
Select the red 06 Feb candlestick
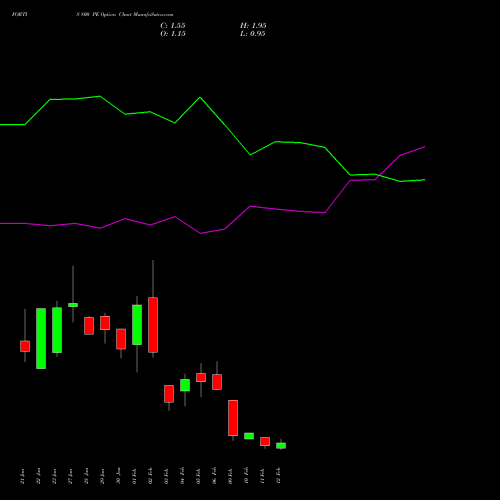(217, 382)
